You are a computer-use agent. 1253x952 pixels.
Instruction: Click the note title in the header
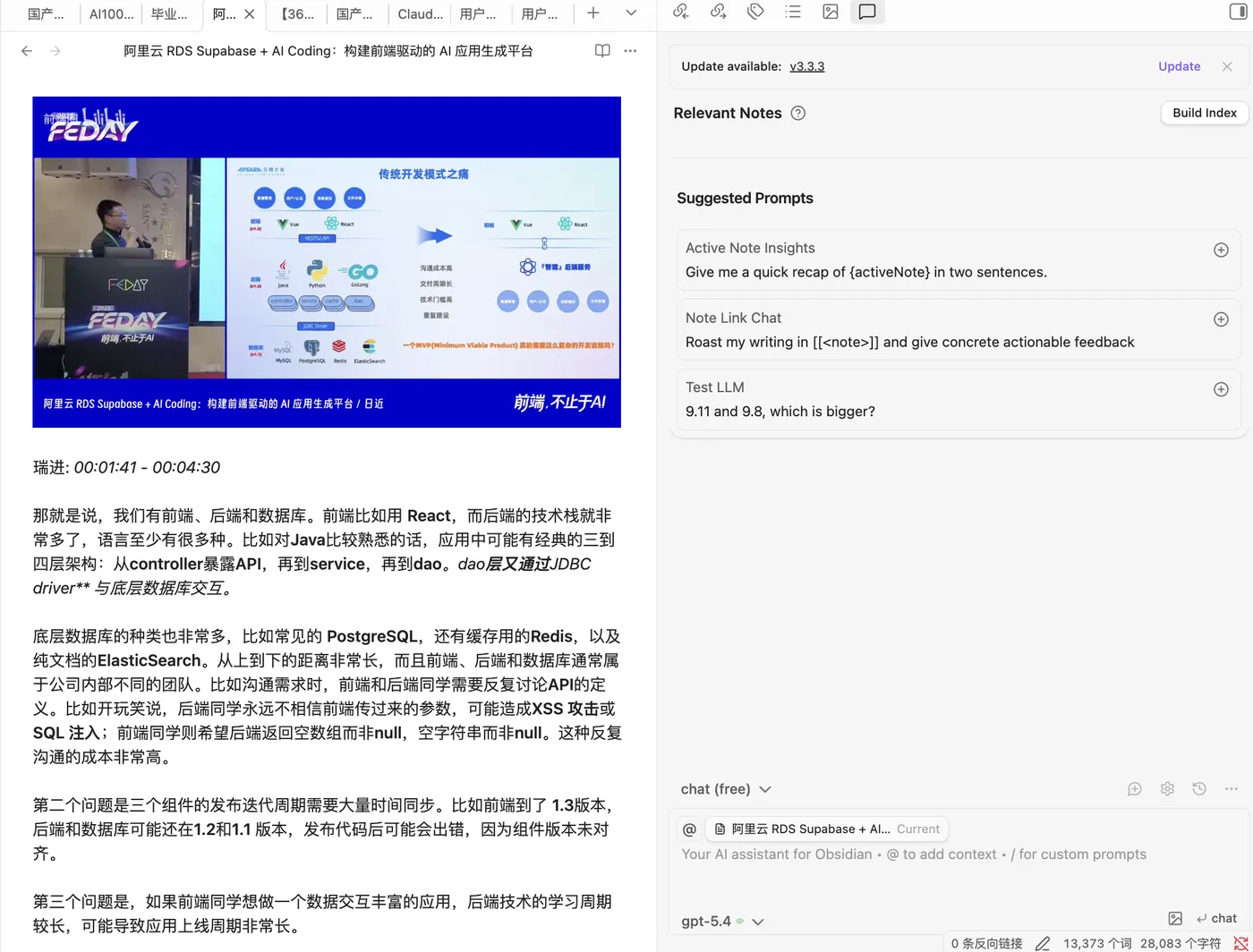pyautogui.click(x=328, y=51)
